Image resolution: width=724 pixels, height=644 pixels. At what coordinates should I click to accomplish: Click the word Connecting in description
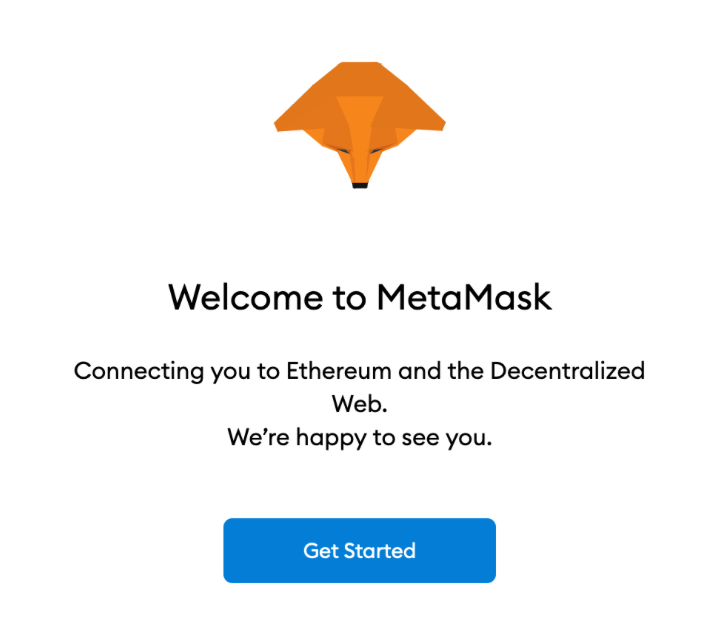point(139,372)
